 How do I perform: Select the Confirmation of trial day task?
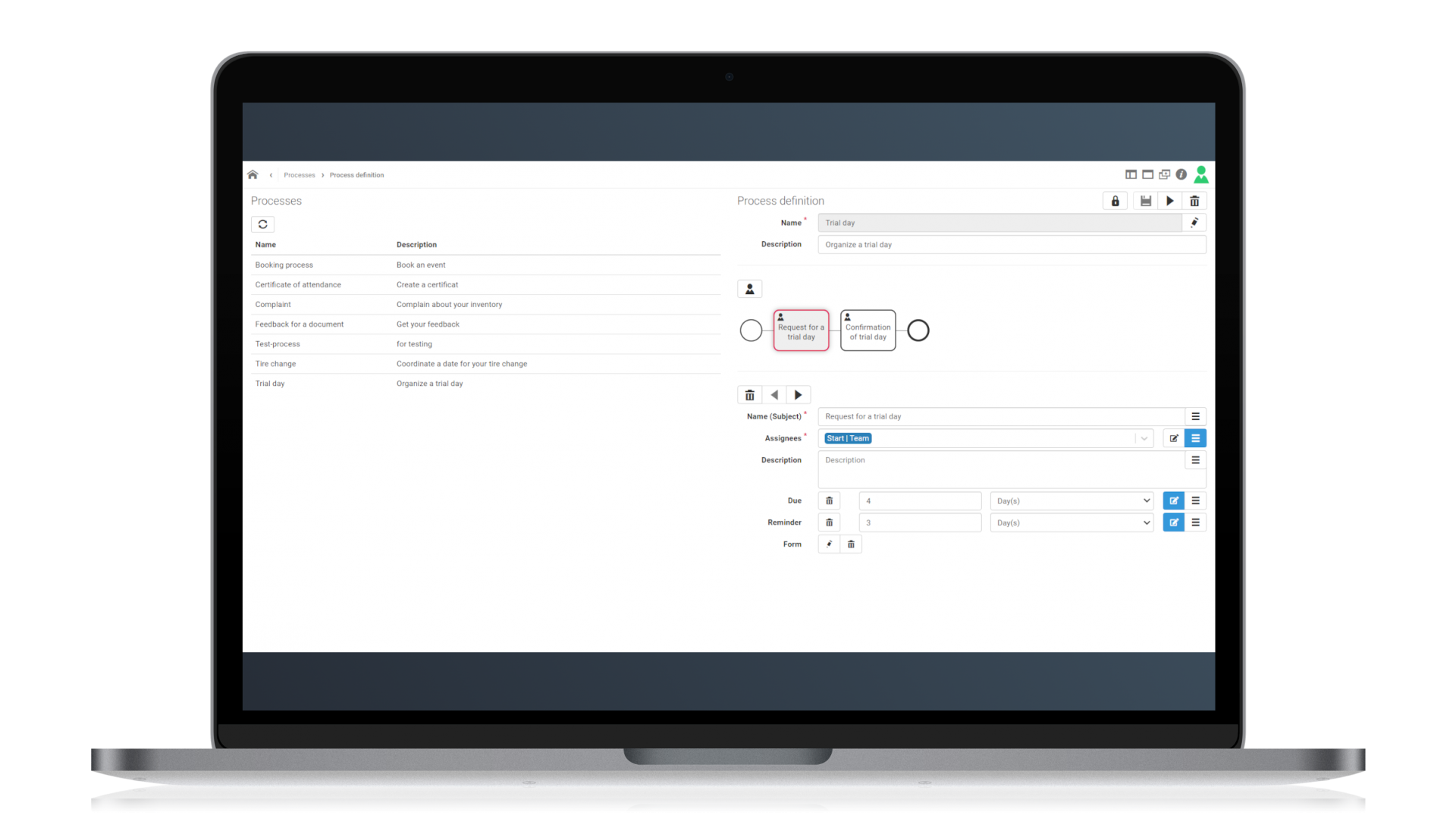point(868,331)
